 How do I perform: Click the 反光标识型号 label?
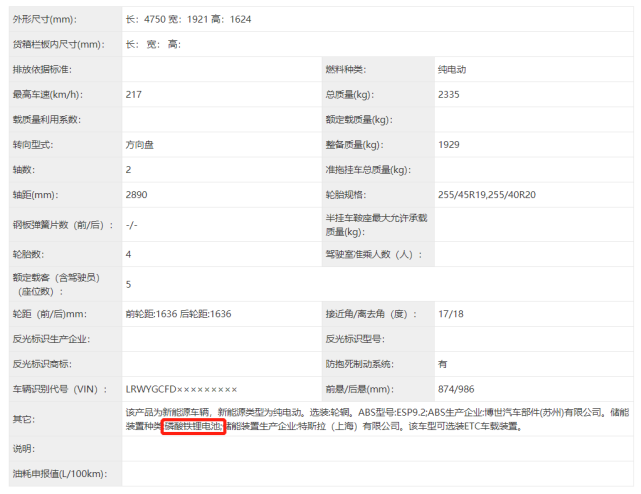point(355,339)
